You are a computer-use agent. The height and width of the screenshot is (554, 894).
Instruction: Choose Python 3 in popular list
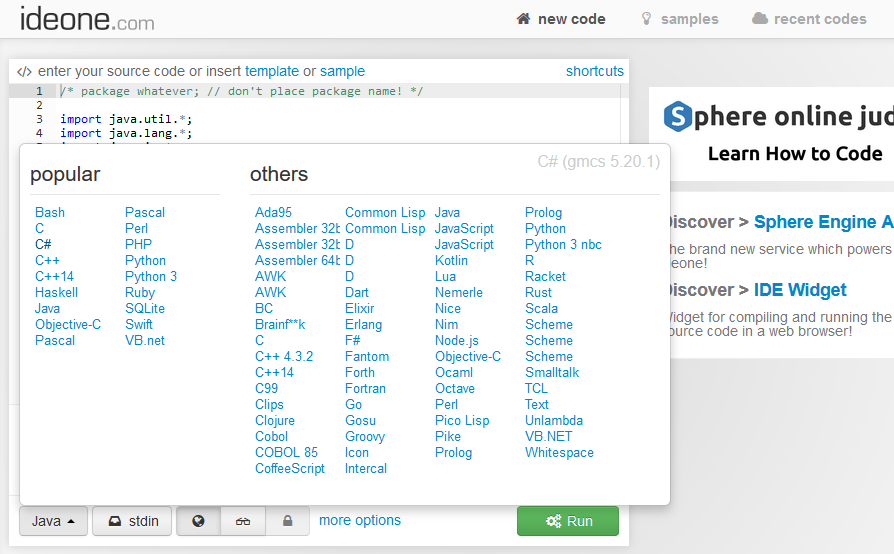[x=151, y=276]
